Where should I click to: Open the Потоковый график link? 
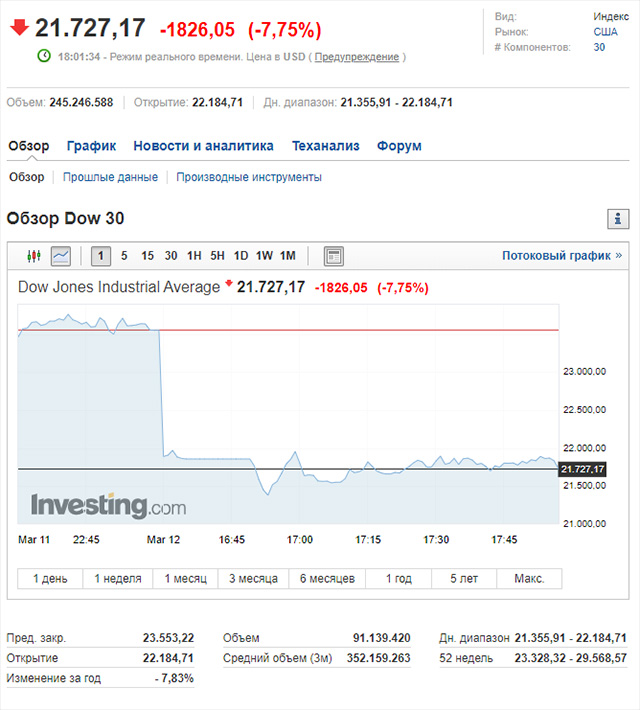coord(561,256)
